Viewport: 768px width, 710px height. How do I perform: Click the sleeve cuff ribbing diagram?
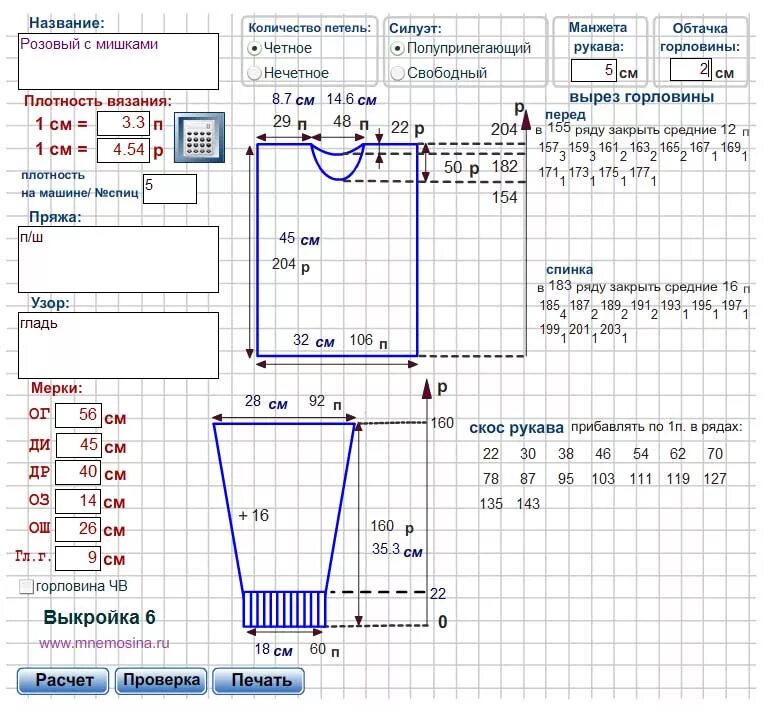285,609
